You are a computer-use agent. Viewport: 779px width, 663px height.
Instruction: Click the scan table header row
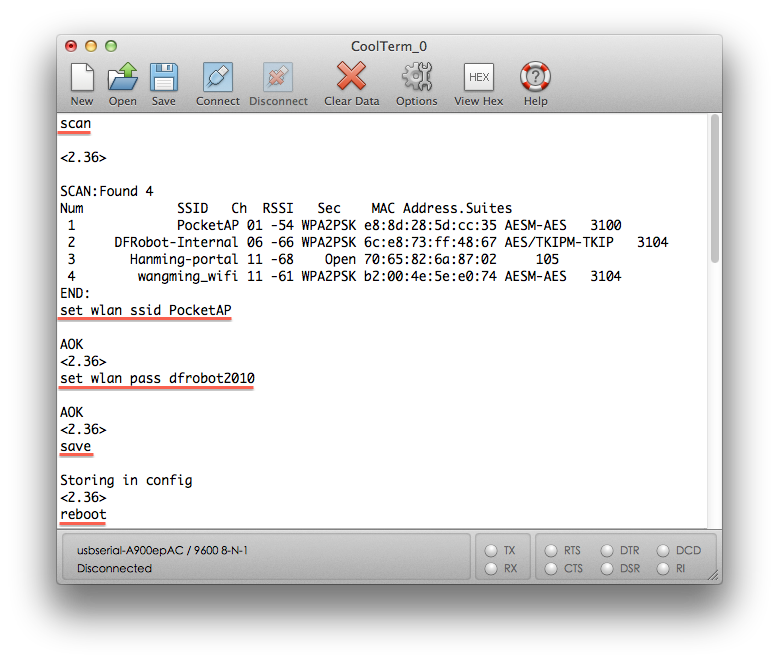click(286, 208)
